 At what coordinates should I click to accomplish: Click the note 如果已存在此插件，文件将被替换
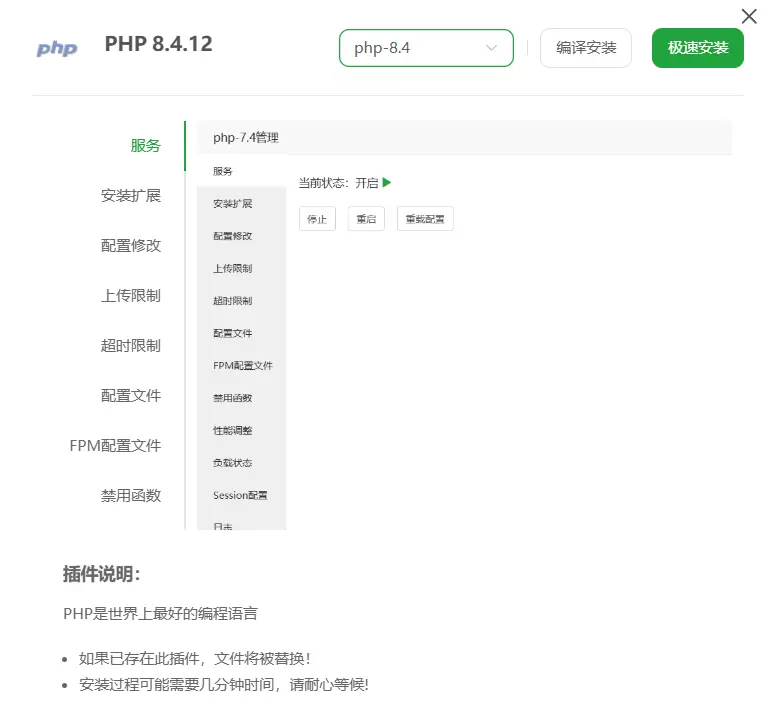[194, 659]
